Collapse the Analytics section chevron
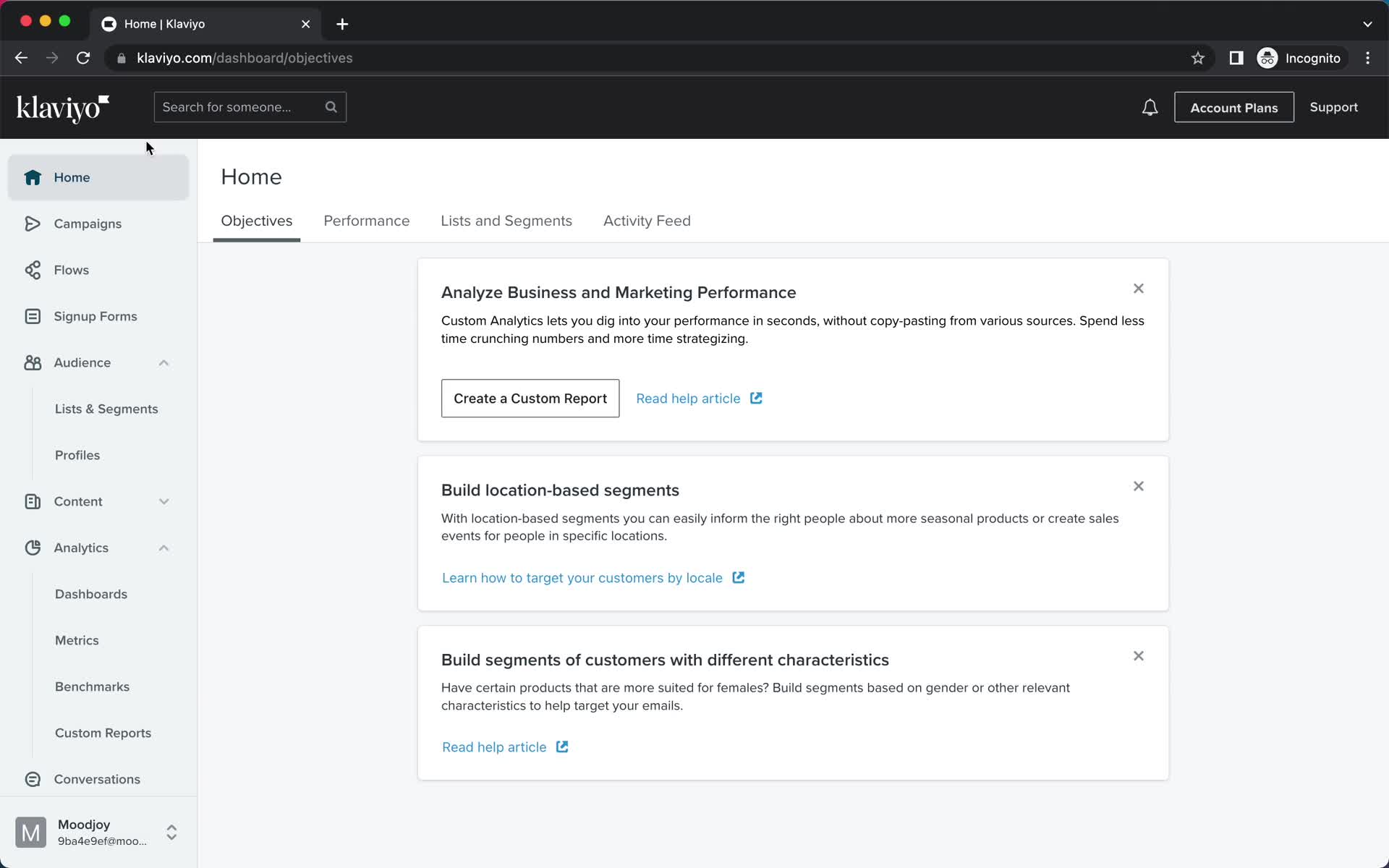1389x868 pixels. tap(164, 548)
